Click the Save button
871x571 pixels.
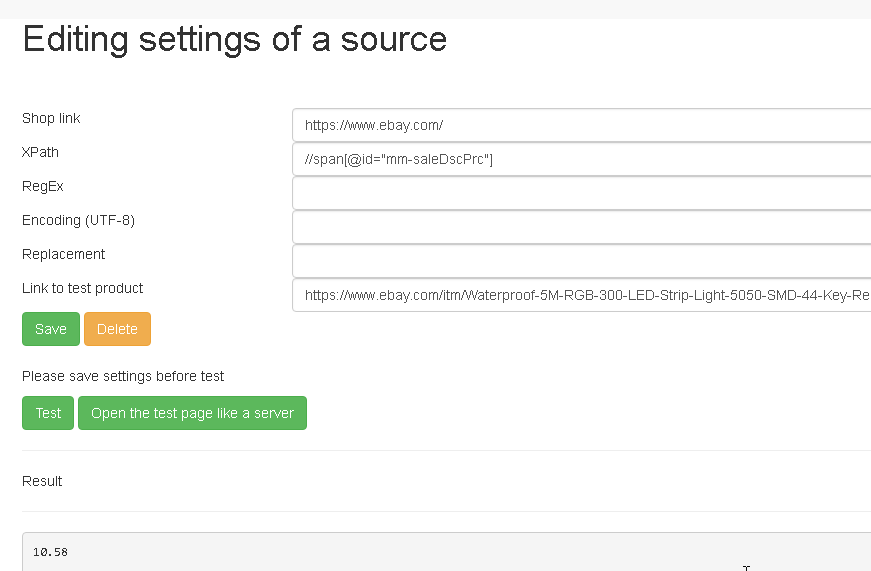[x=51, y=329]
